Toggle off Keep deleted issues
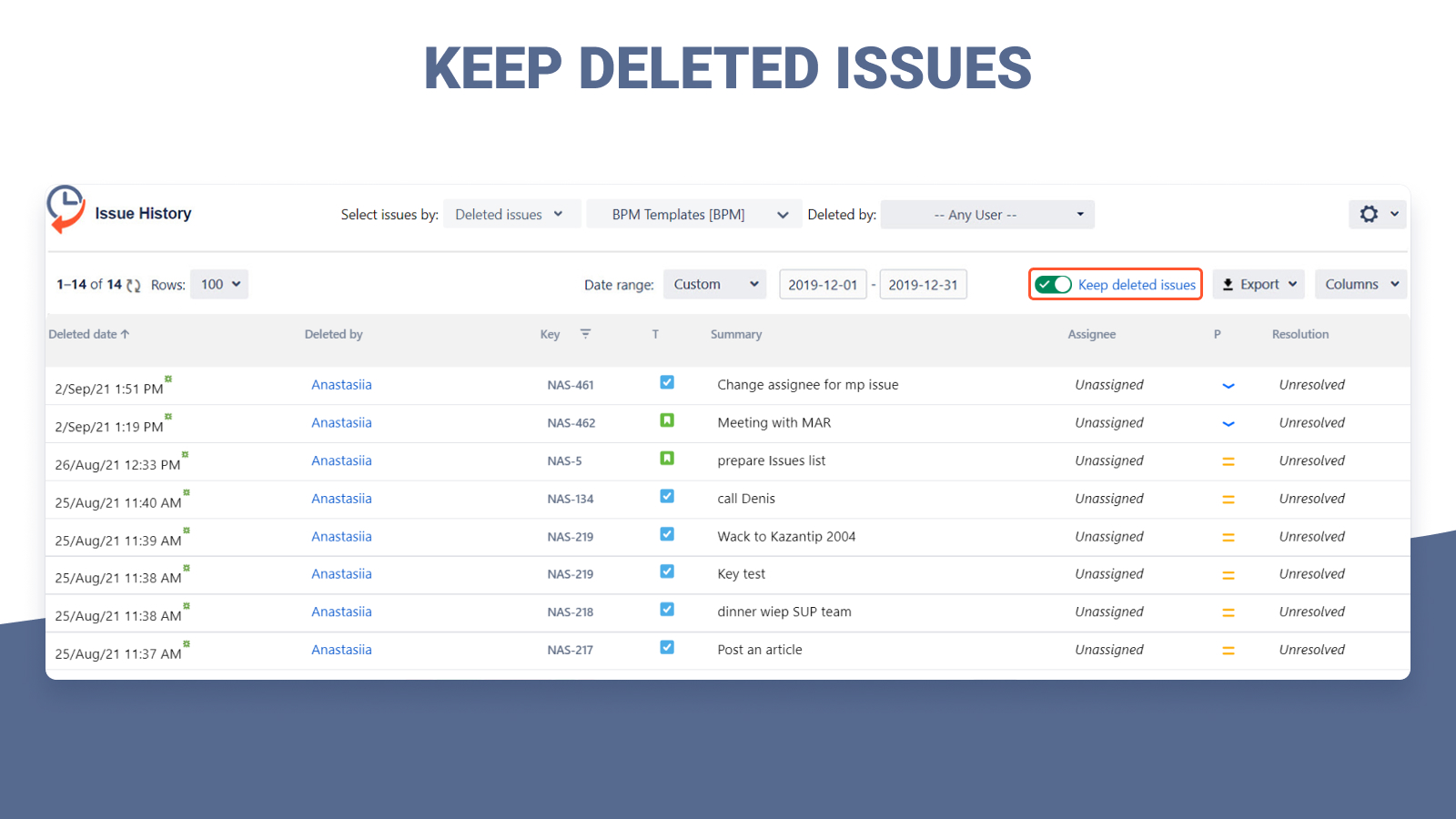This screenshot has height=819, width=1456. click(1053, 284)
